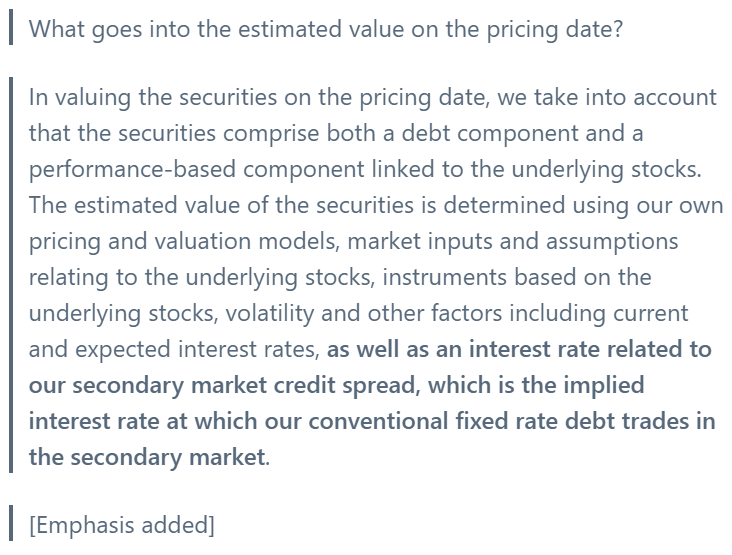732x555 pixels.
Task: Click the bold text 'the secondary market'
Action: tap(147, 457)
